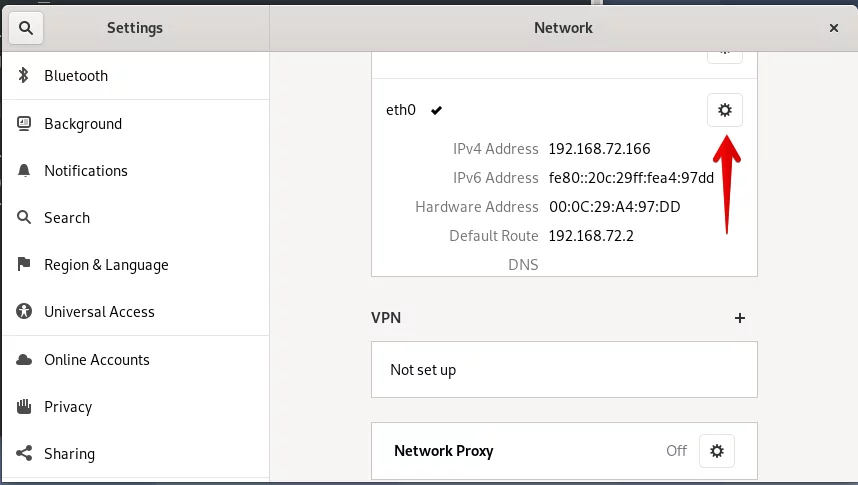Click the Bluetooth icon in sidebar
The height and width of the screenshot is (485, 858).
click(24, 76)
